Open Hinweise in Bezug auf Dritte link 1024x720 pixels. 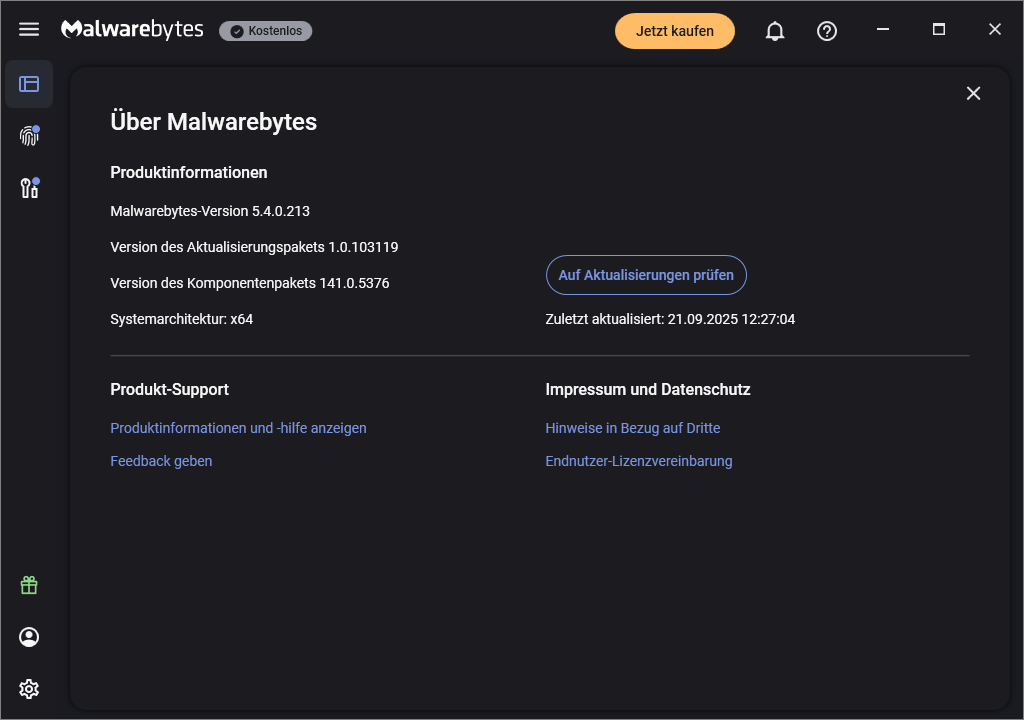point(633,428)
